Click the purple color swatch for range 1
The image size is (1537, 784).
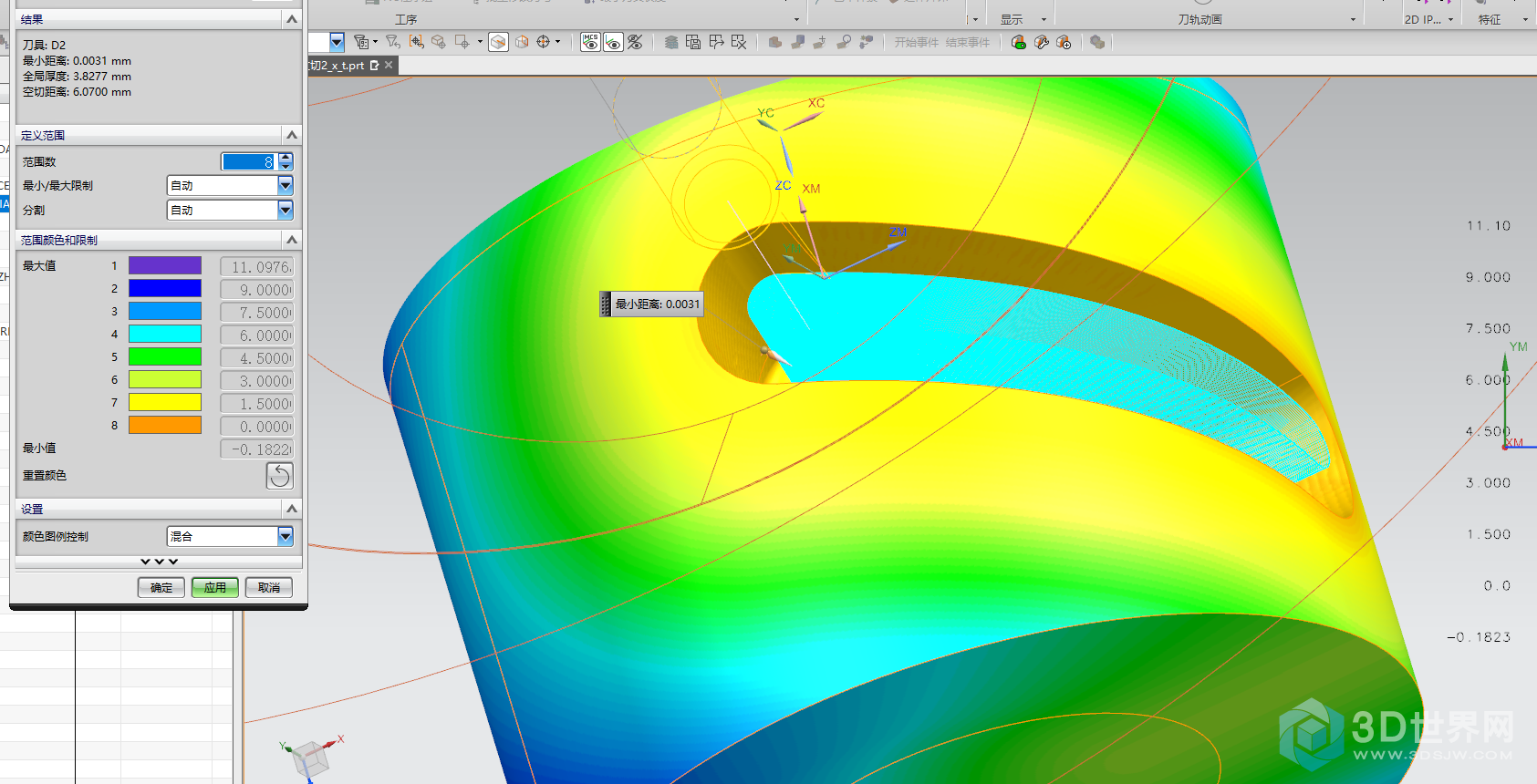pos(165,265)
